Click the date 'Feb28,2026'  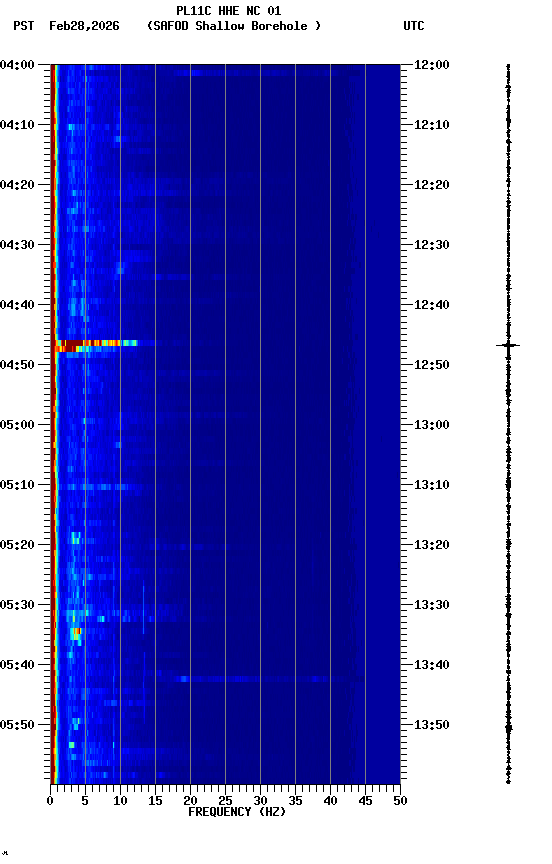tap(84, 26)
